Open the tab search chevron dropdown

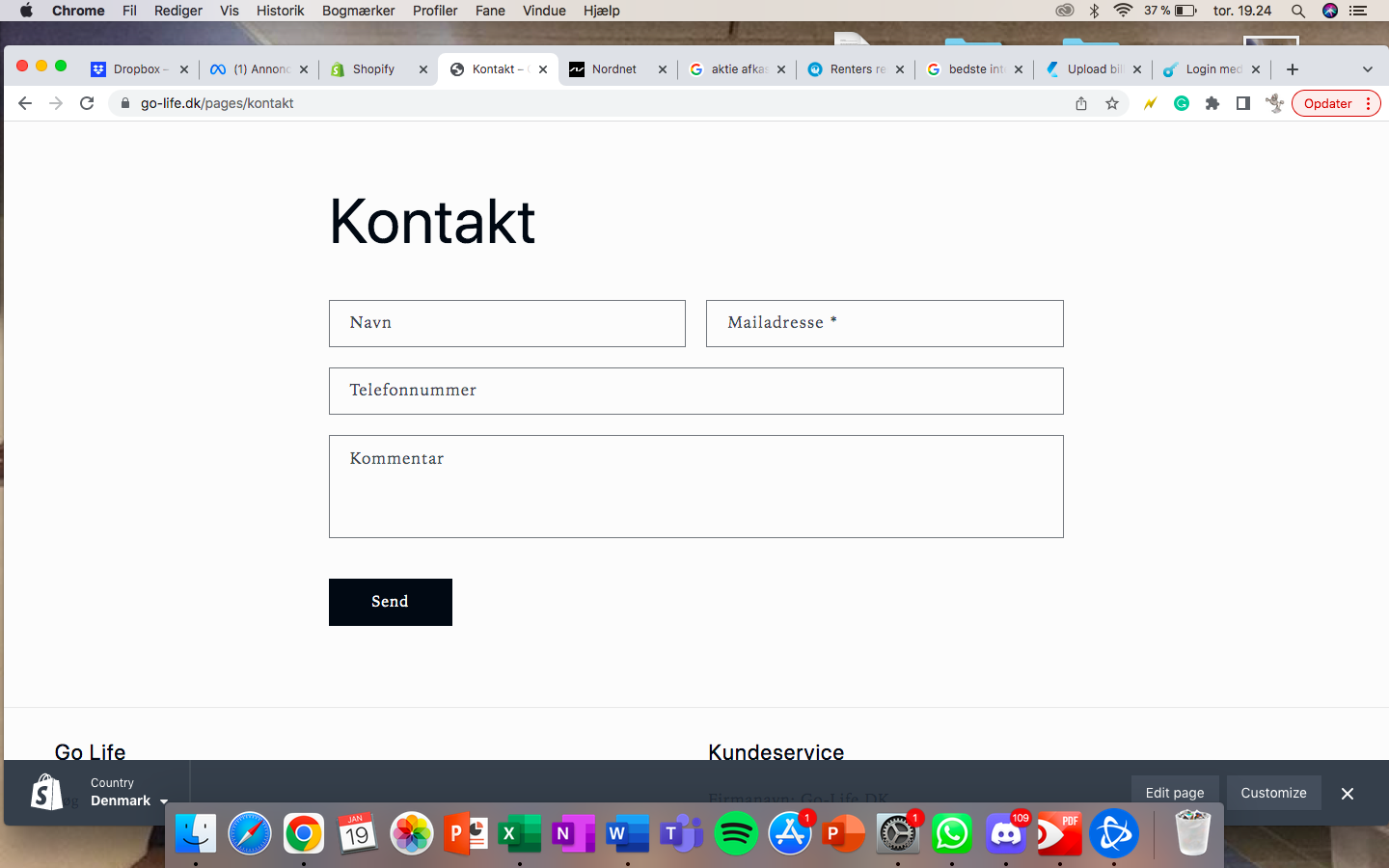click(x=1367, y=69)
